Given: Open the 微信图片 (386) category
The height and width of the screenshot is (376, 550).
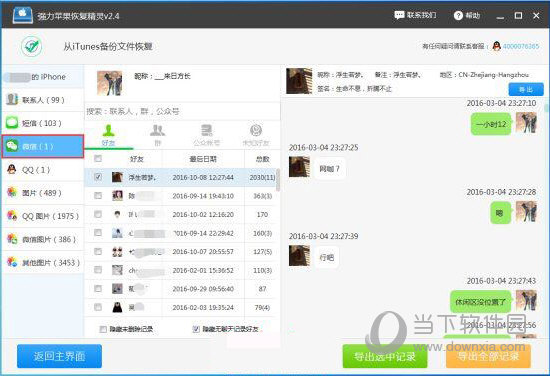Looking at the screenshot, I should [42, 239].
